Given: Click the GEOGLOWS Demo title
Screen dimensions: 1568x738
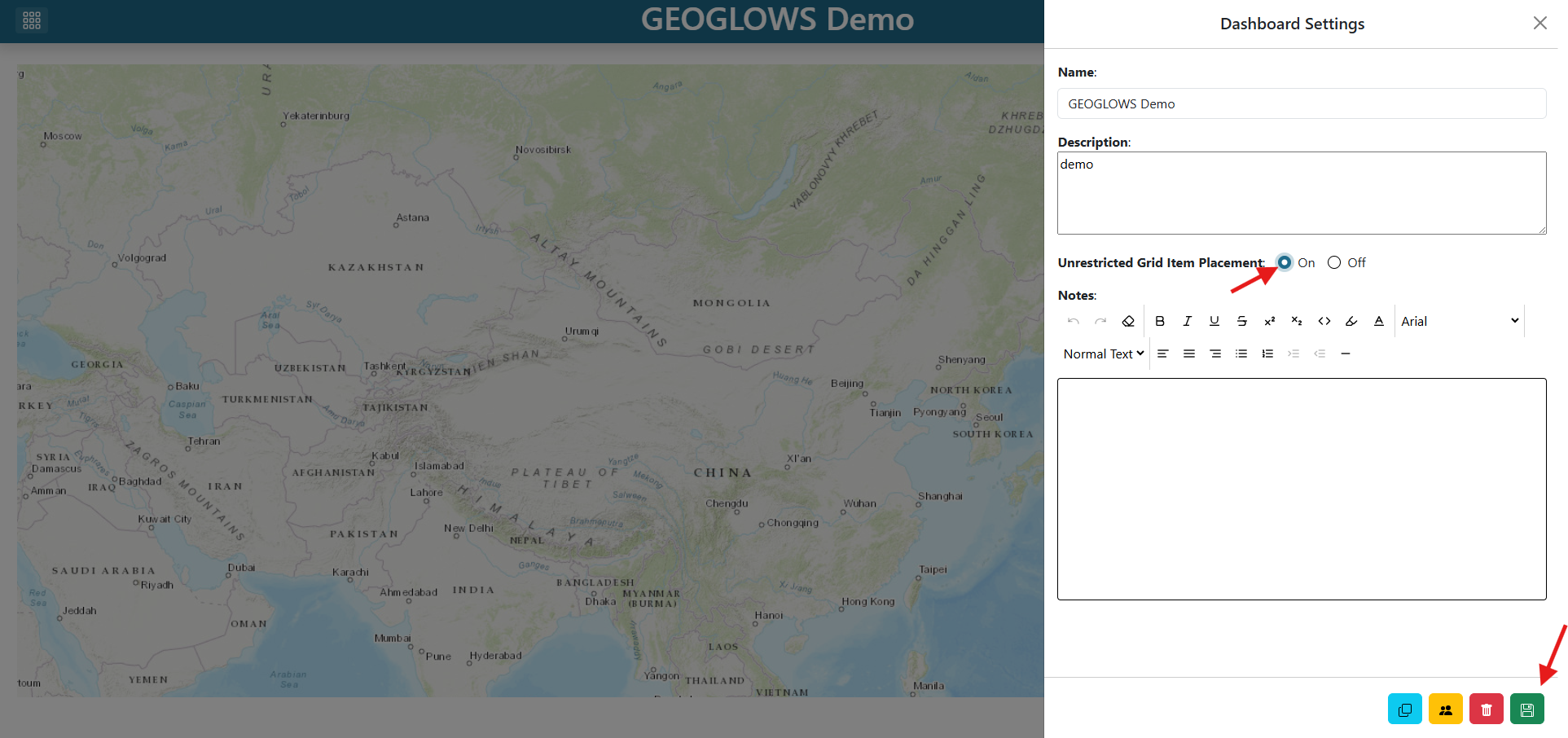Looking at the screenshot, I should pyautogui.click(x=777, y=20).
